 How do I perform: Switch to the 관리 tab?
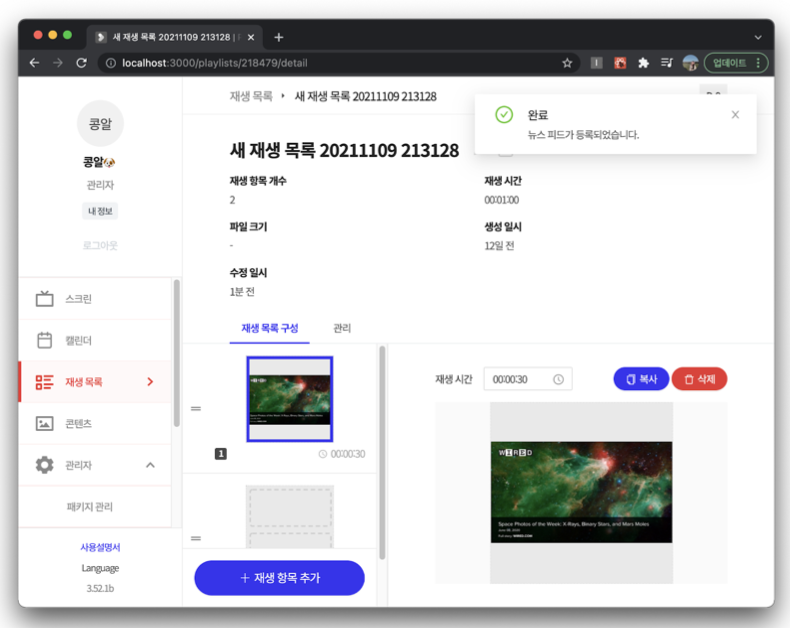coord(342,328)
